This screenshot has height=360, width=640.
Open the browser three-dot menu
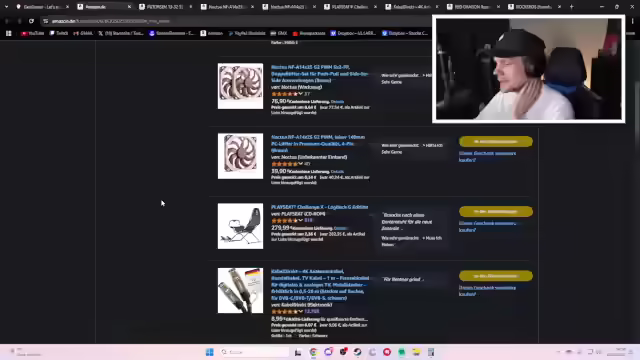(x=632, y=21)
